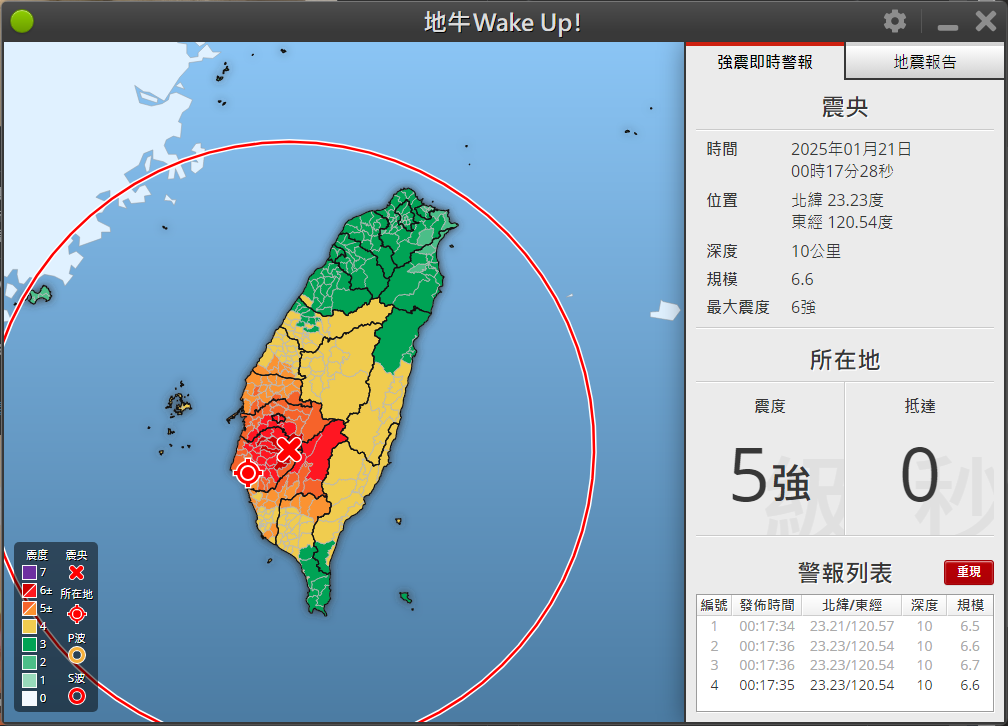The image size is (1008, 726).
Task: Select alert row 2 with magnitude 6.6
Action: click(x=845, y=646)
